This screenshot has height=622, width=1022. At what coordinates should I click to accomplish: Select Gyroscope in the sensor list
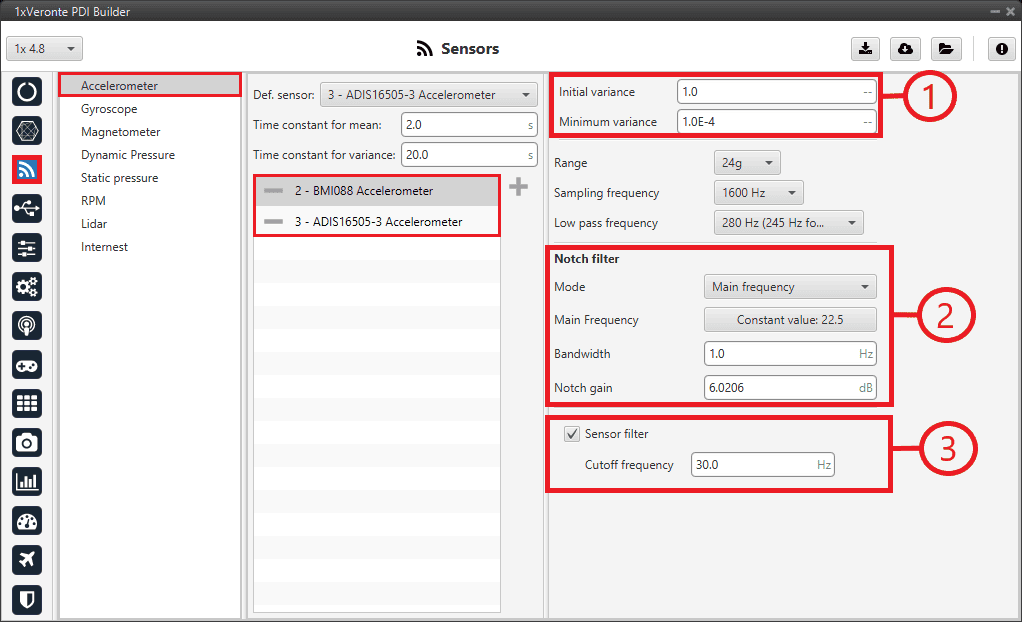[x=109, y=109]
